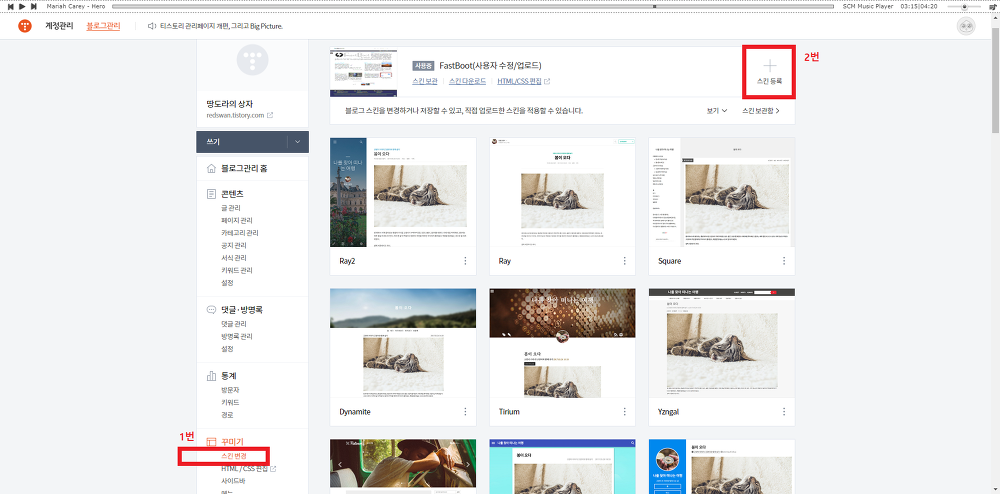Open options menu for Ray skin
The width and height of the screenshot is (1000, 494).
click(624, 261)
